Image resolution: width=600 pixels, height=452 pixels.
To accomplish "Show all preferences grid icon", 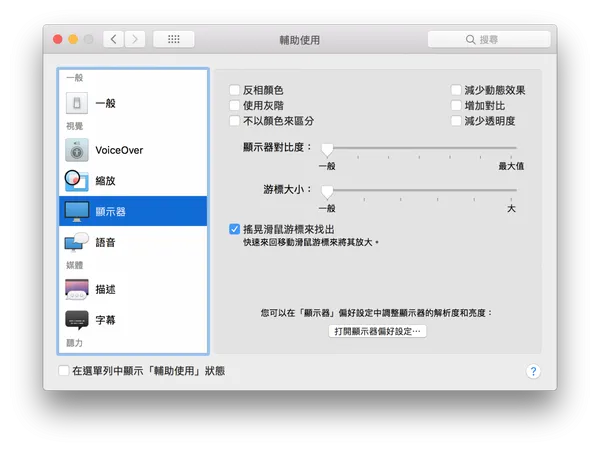I will (174, 39).
